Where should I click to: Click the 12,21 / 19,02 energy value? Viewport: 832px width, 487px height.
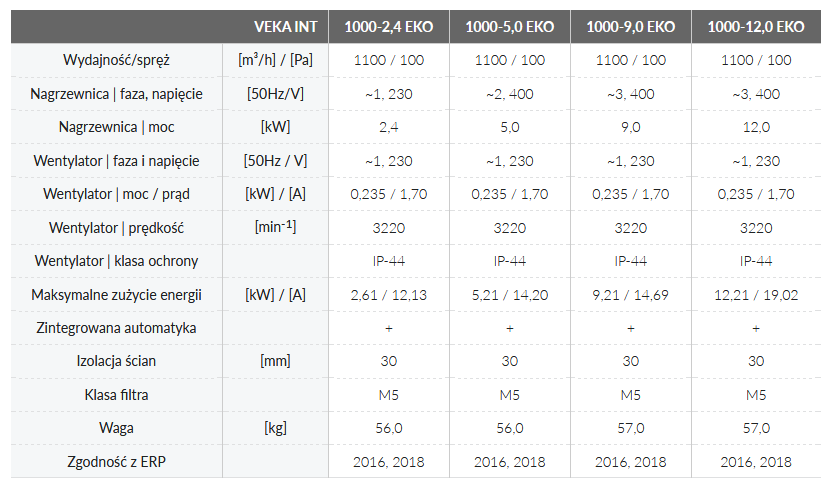point(755,295)
